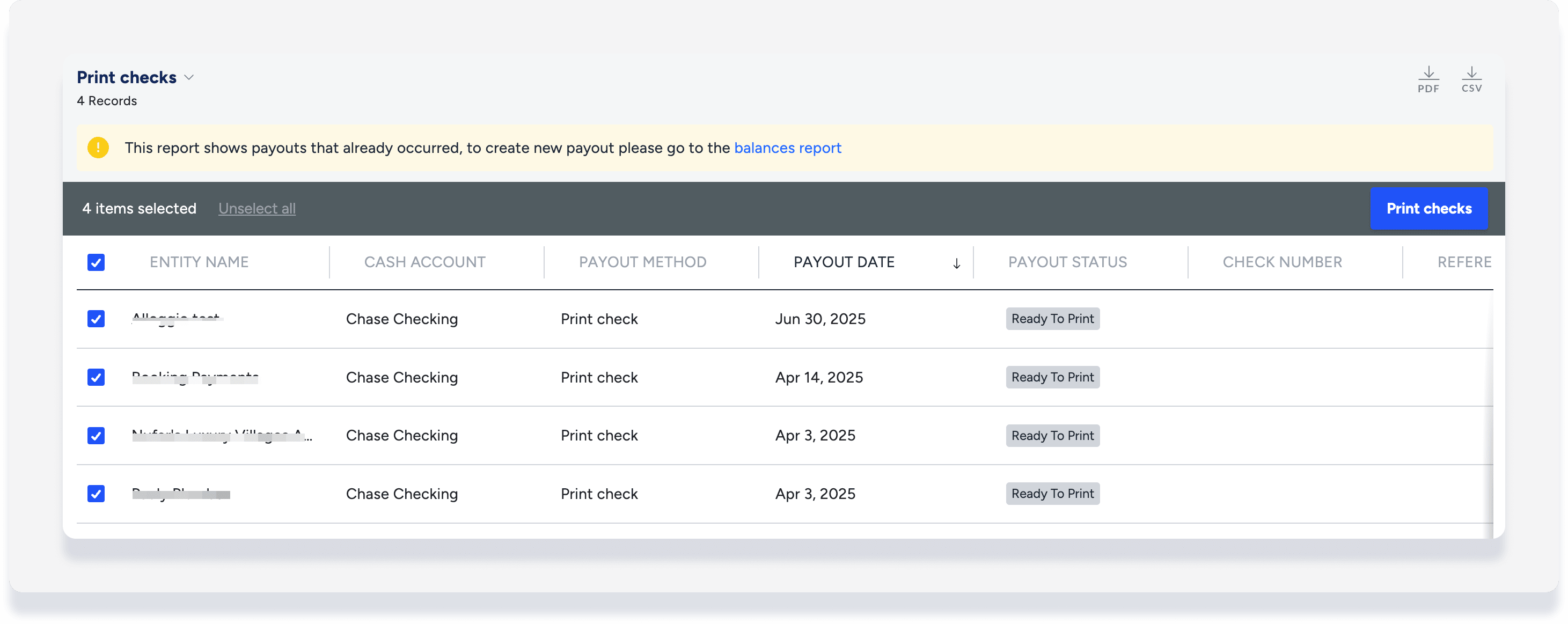Toggle the select-all header checkbox
Viewport: 1568px width, 624px height.
coord(96,262)
